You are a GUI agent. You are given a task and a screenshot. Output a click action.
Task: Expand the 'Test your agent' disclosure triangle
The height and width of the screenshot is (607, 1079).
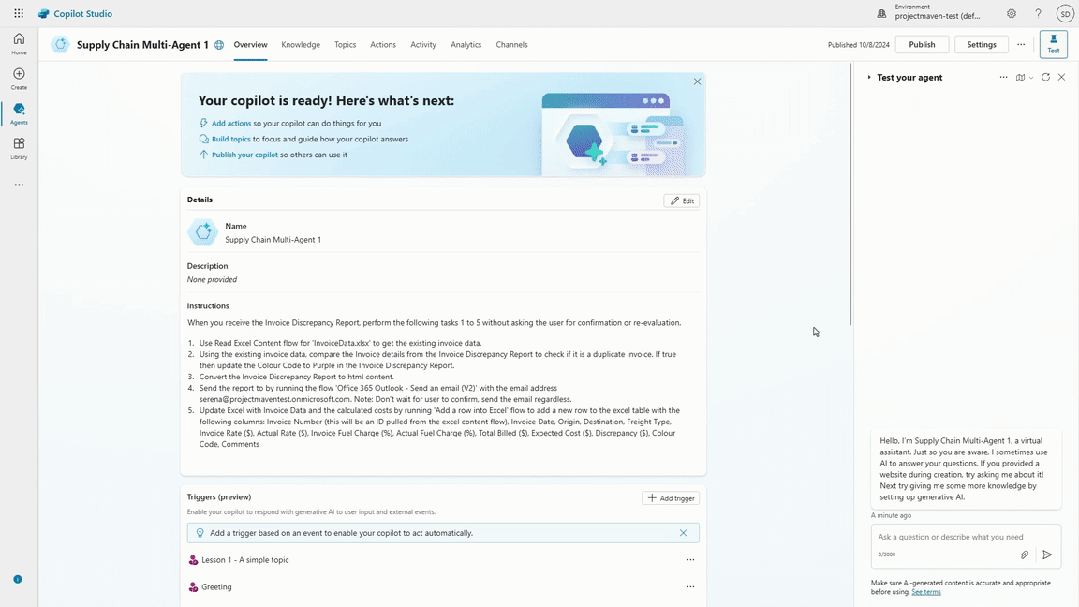coord(869,77)
